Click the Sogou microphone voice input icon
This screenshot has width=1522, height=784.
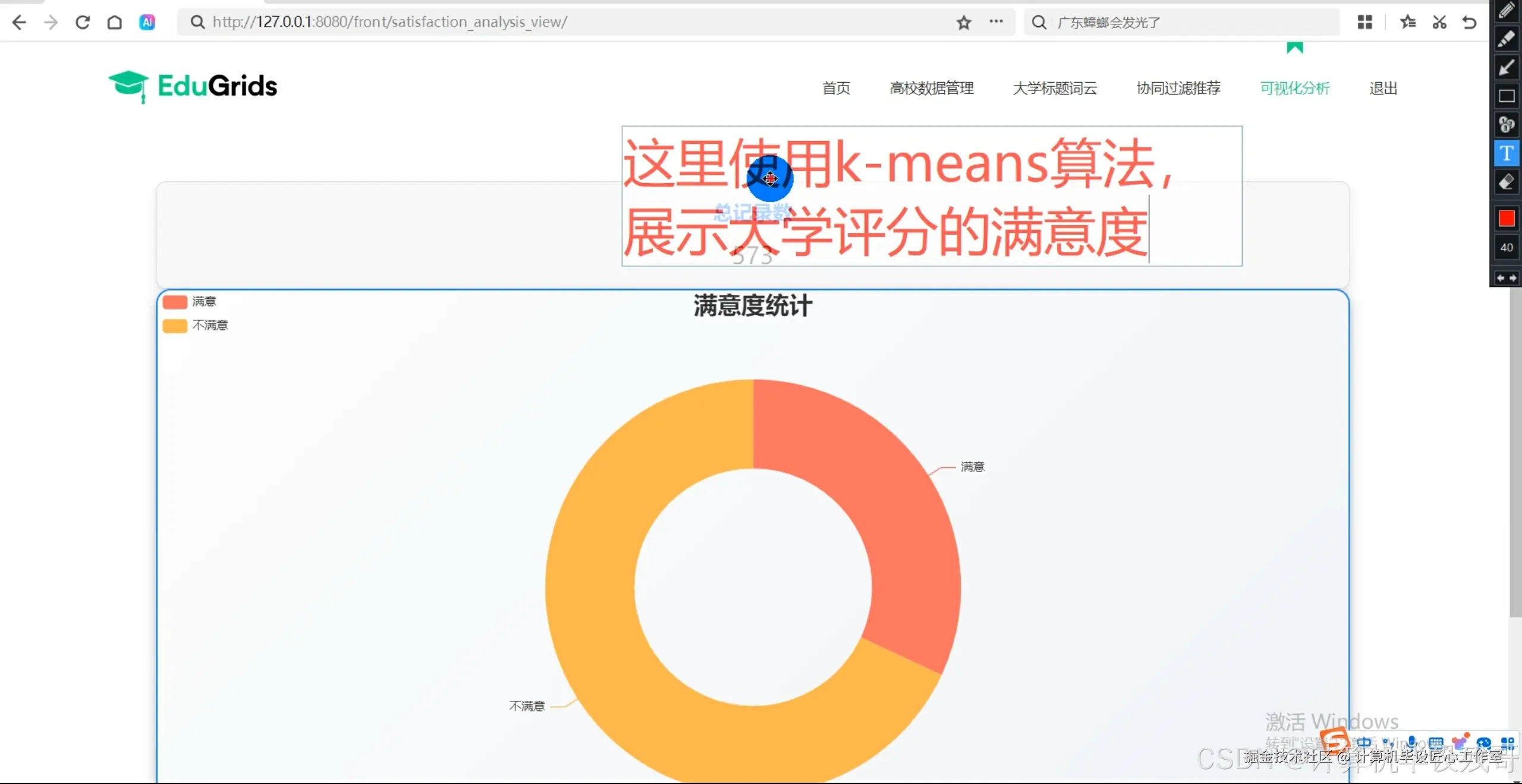click(x=1411, y=743)
